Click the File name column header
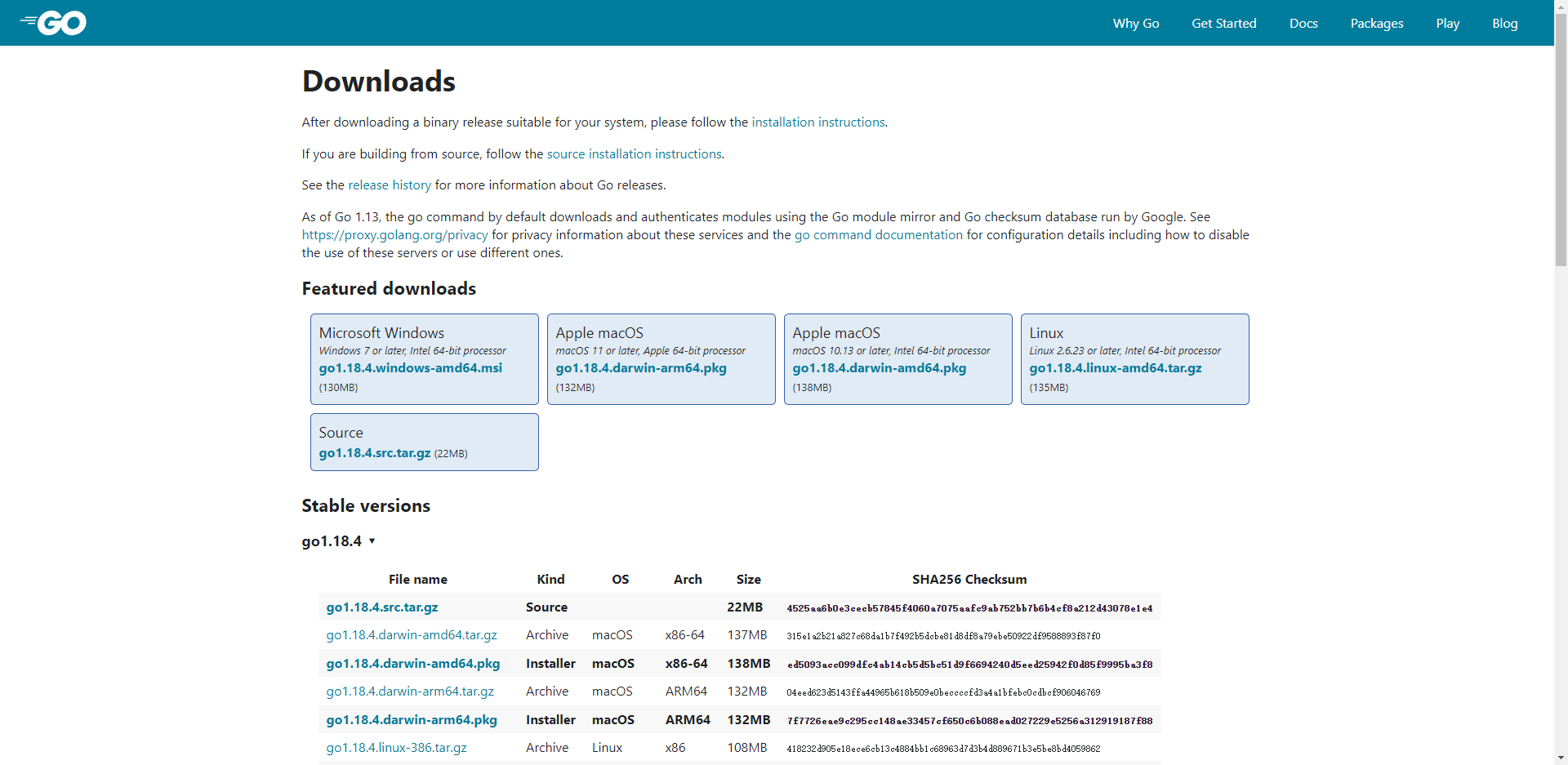Viewport: 1568px width, 765px height. (x=418, y=580)
